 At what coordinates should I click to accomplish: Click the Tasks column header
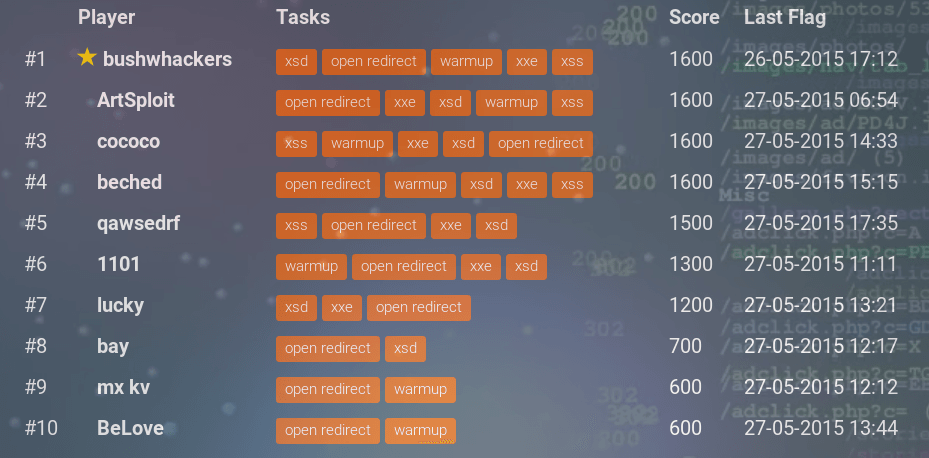[x=302, y=17]
